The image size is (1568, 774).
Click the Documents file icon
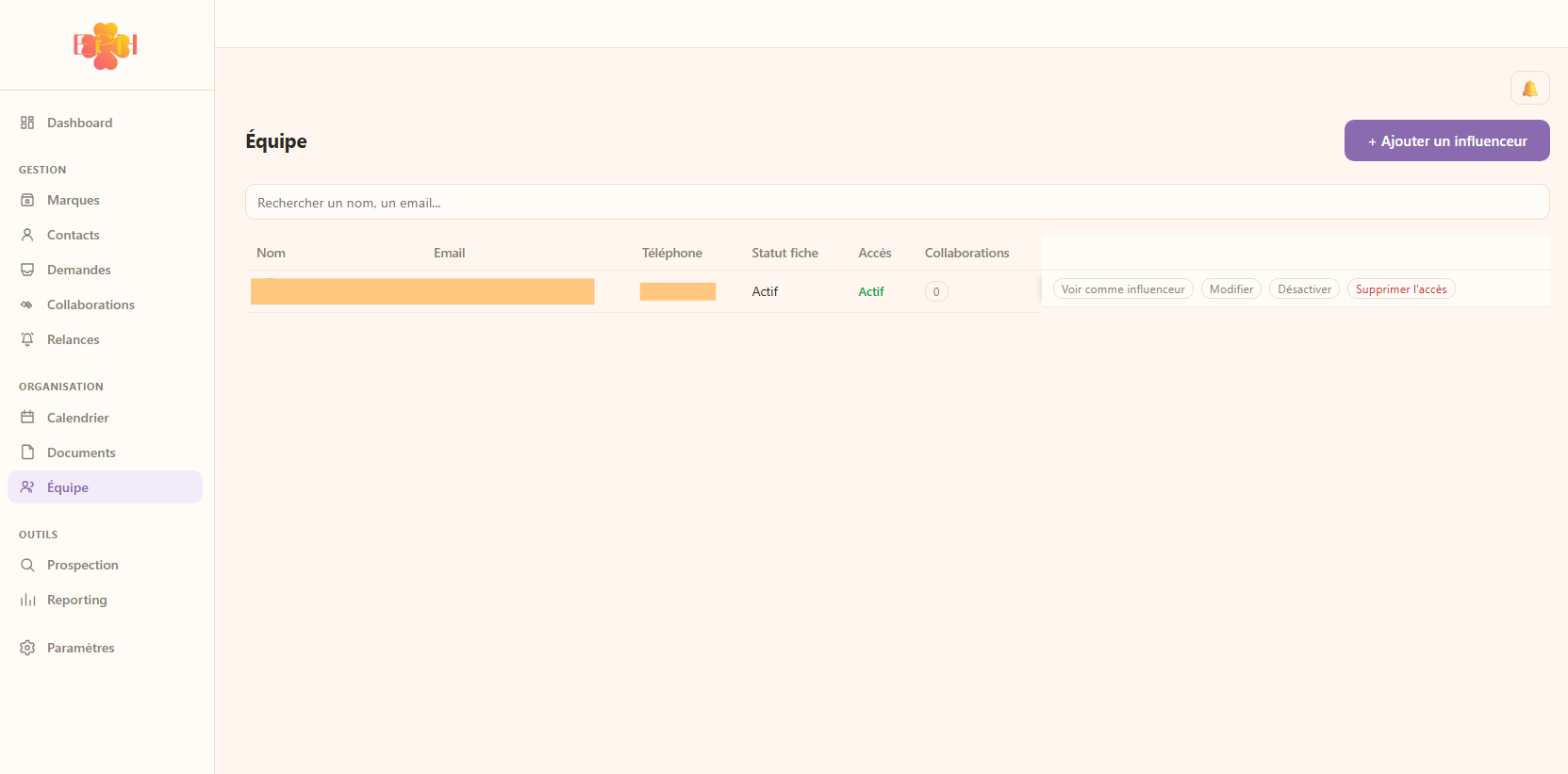(27, 453)
